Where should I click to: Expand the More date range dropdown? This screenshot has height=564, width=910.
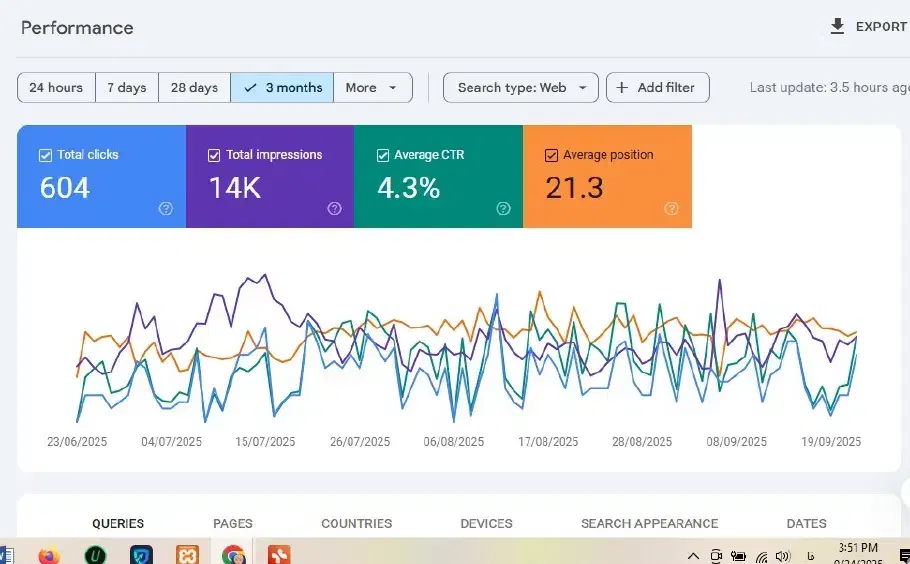point(372,88)
